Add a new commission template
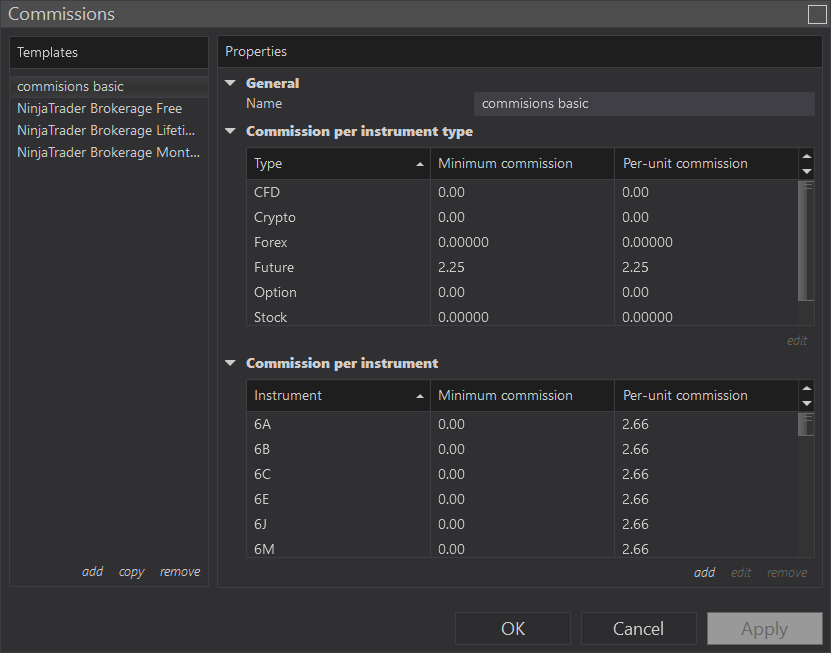This screenshot has width=831, height=653. point(92,572)
